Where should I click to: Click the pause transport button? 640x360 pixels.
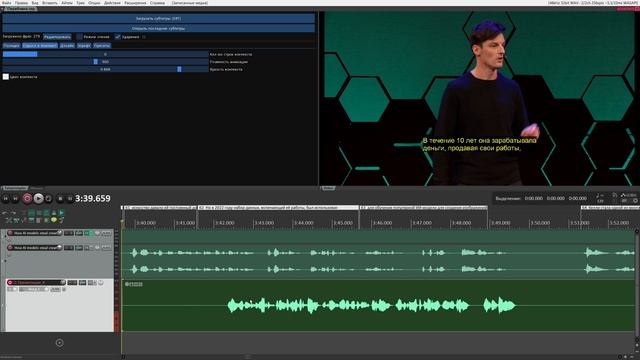tap(70, 198)
